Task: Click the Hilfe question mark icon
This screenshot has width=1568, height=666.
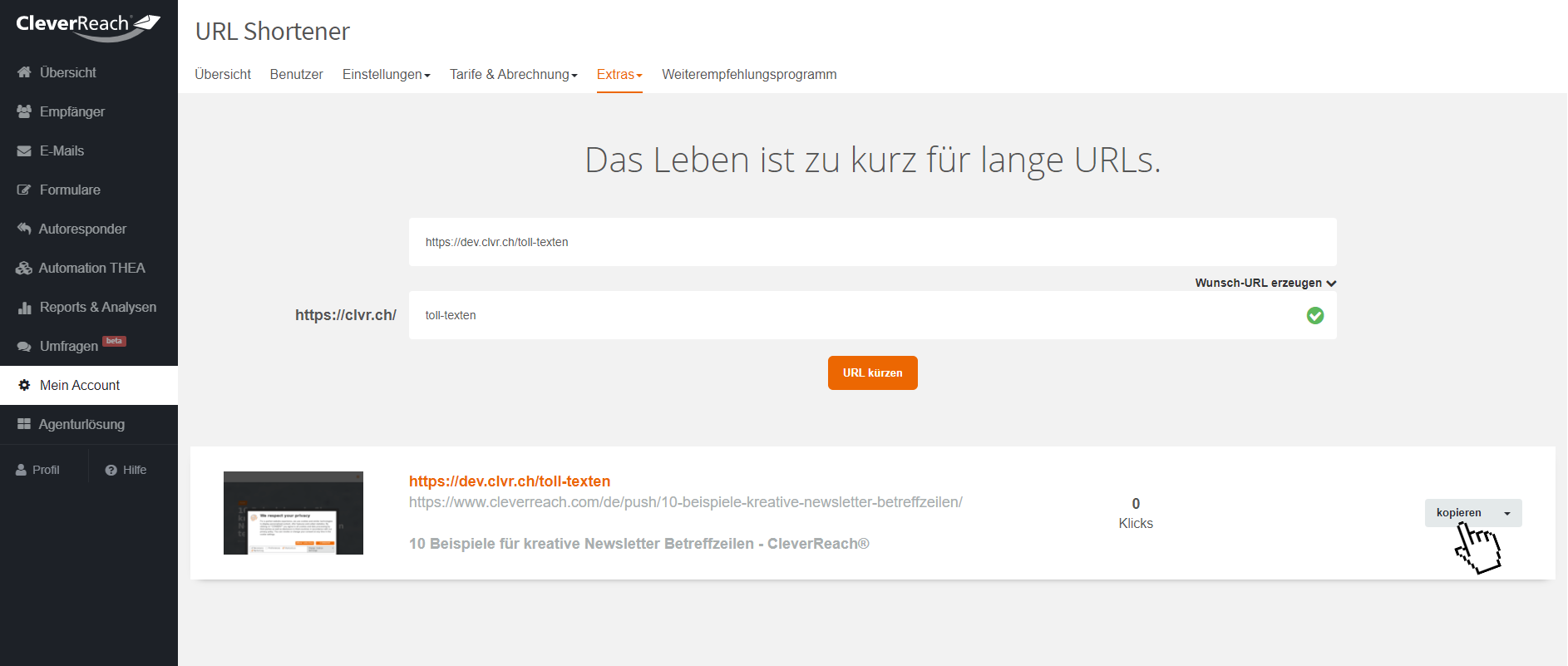Action: tap(111, 470)
